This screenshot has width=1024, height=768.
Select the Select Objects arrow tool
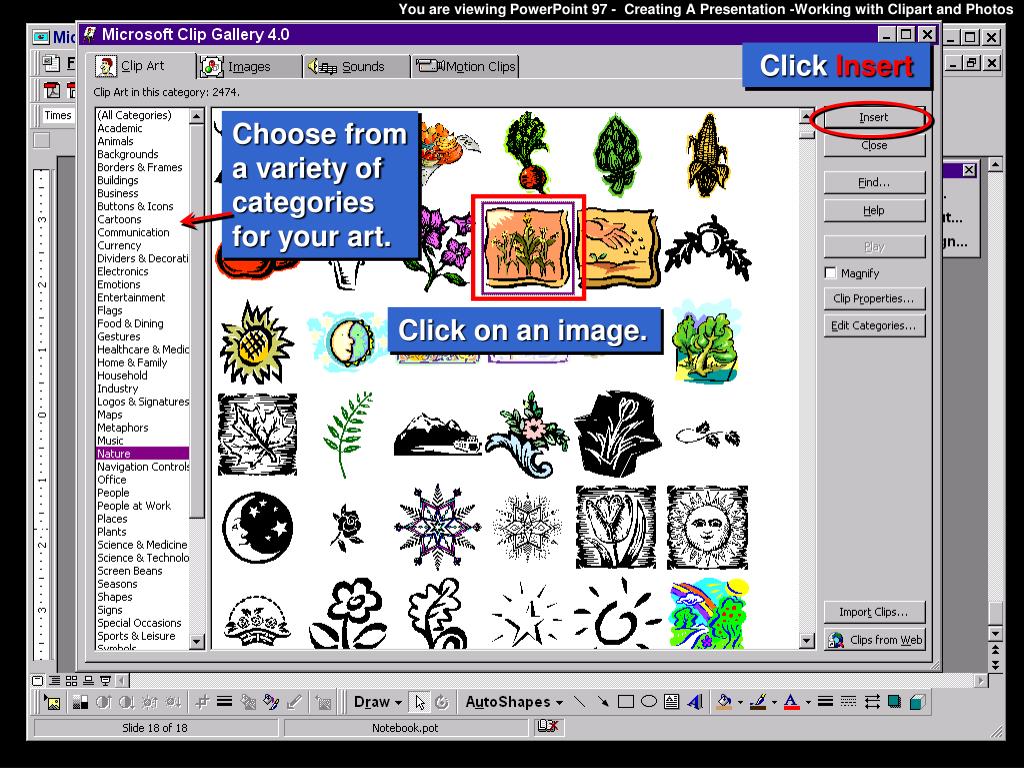coord(419,703)
